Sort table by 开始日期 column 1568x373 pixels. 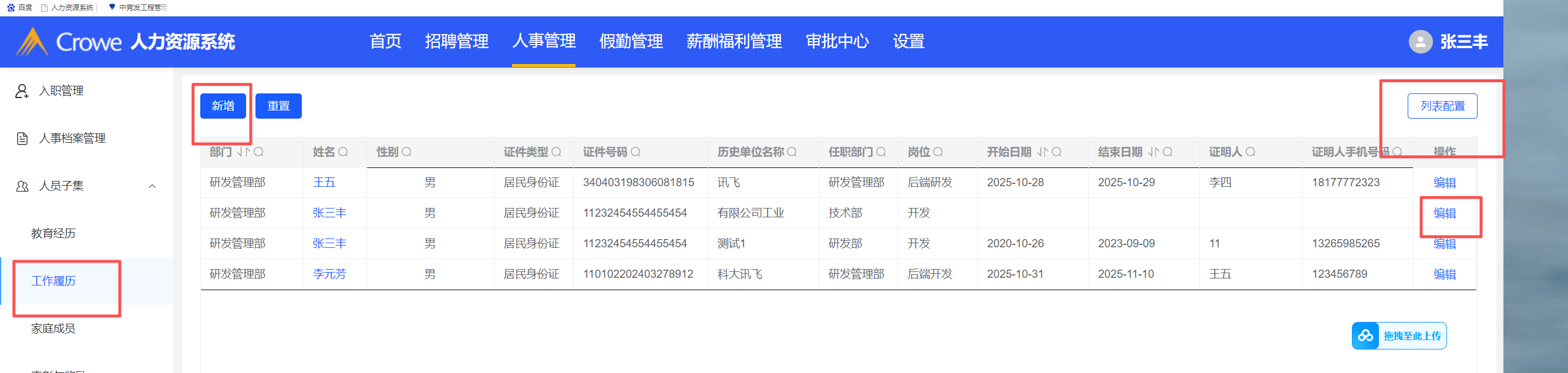coord(1043,152)
